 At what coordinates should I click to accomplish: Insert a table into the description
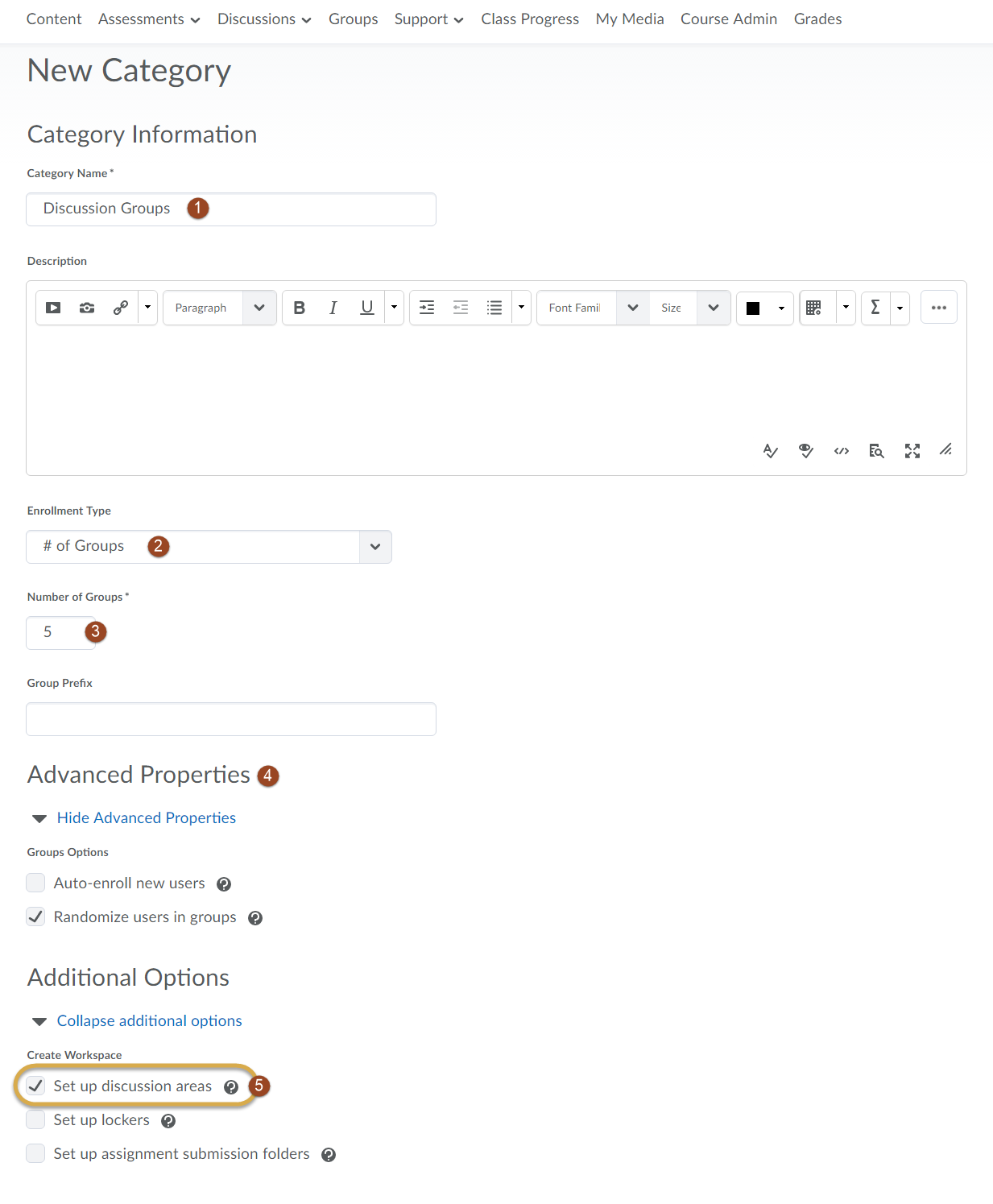click(x=814, y=307)
